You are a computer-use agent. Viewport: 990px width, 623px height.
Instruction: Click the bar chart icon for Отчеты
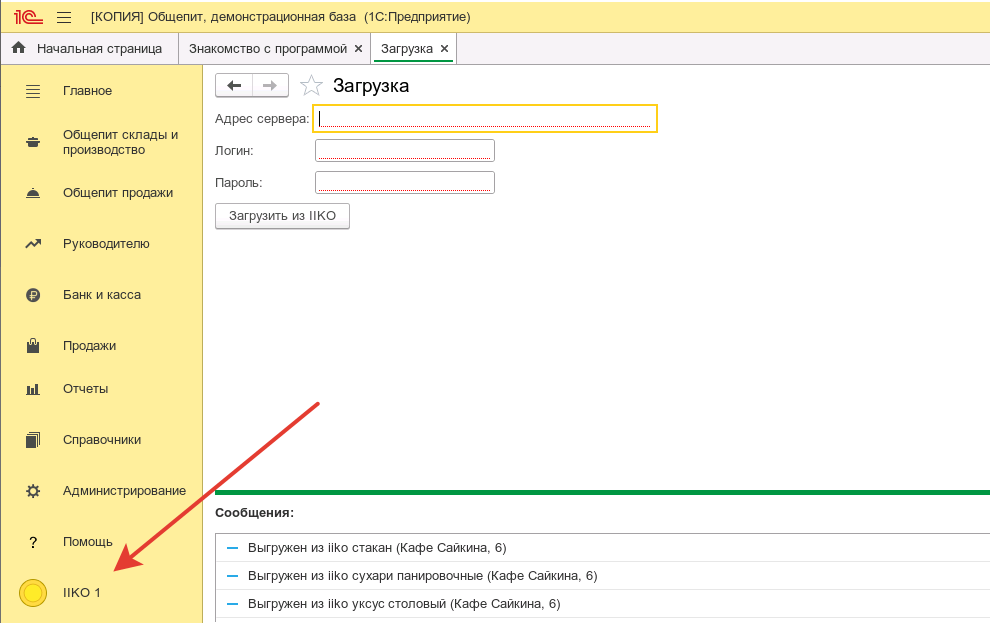(33, 389)
